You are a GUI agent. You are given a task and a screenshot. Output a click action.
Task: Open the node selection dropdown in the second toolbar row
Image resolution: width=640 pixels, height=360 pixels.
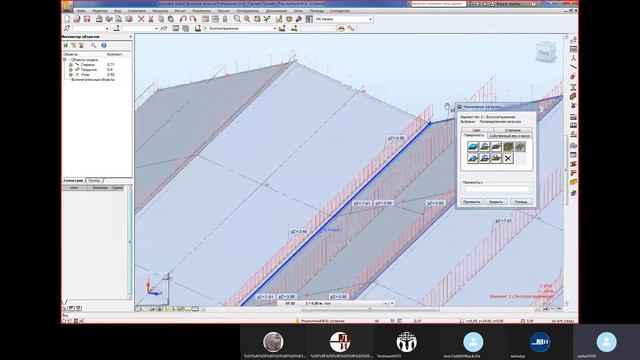(107, 29)
